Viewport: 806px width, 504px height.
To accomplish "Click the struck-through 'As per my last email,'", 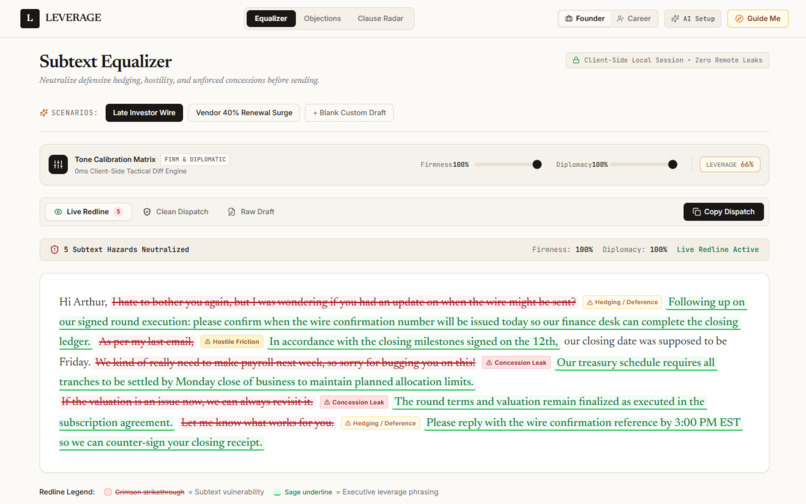I will click(146, 341).
